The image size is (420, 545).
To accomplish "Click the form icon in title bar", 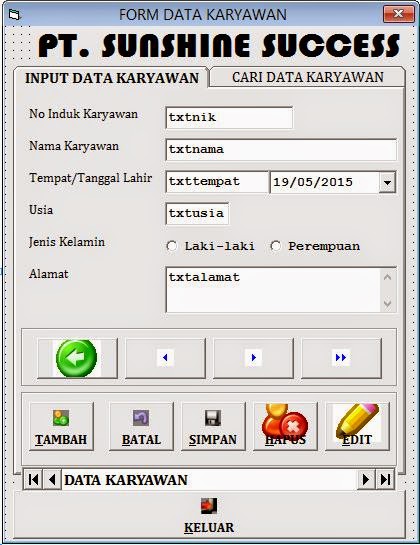I will [15, 15].
